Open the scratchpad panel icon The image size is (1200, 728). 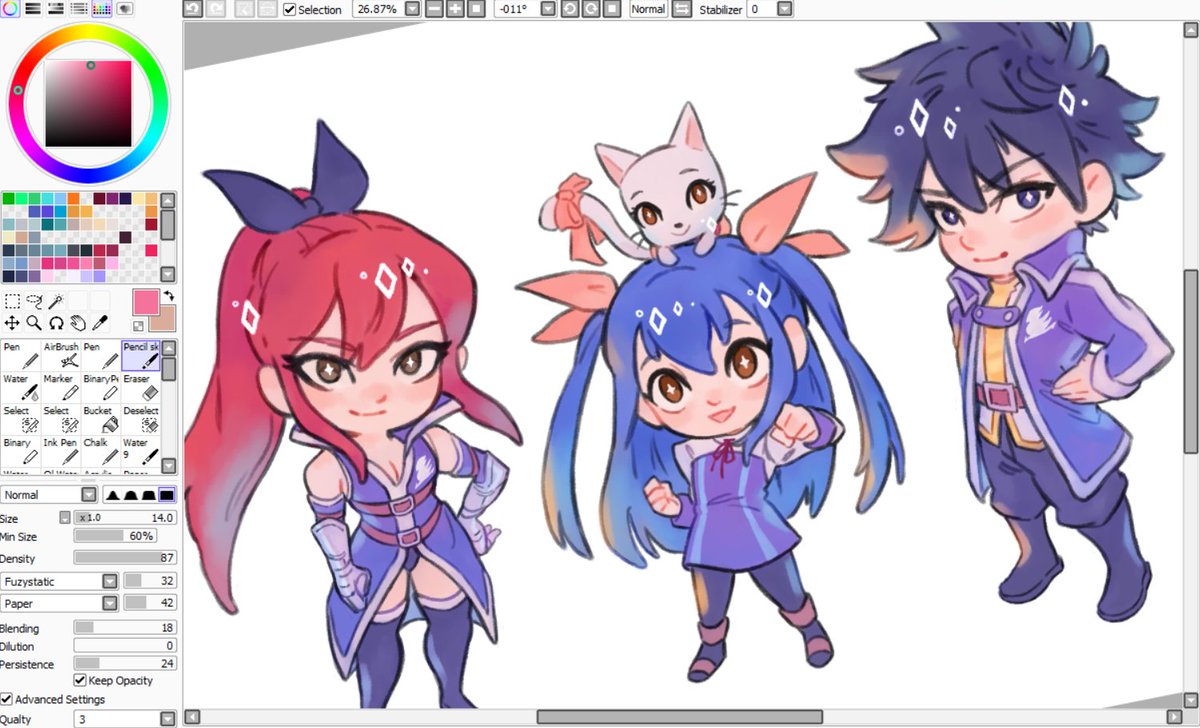point(125,9)
